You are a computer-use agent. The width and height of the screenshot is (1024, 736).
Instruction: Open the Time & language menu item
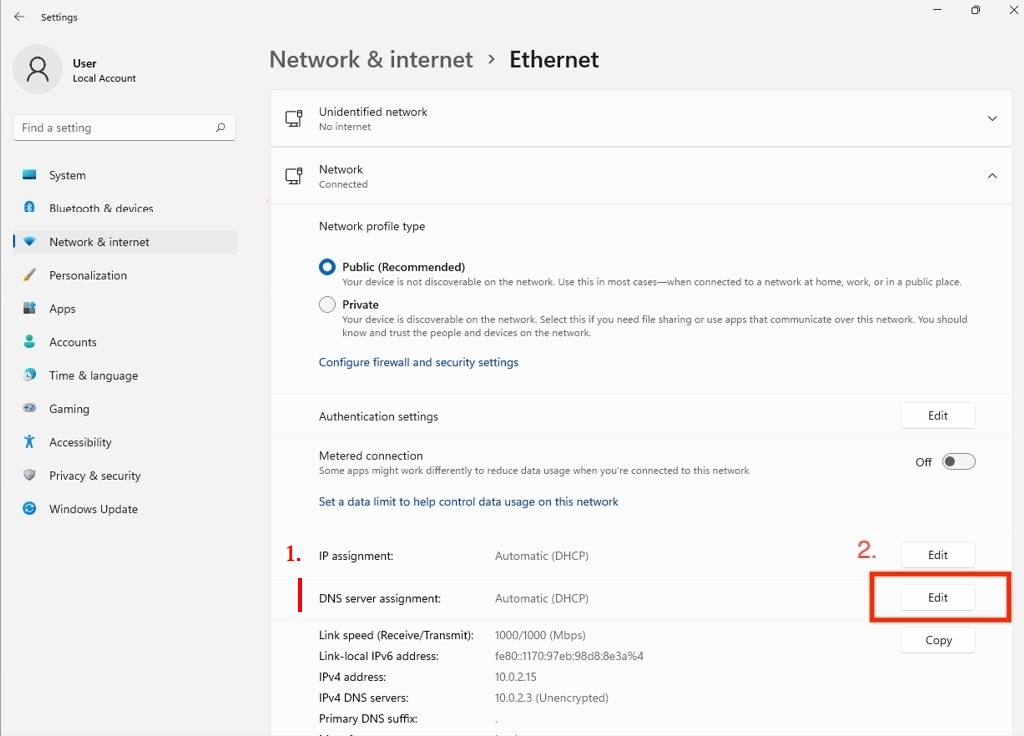point(93,376)
